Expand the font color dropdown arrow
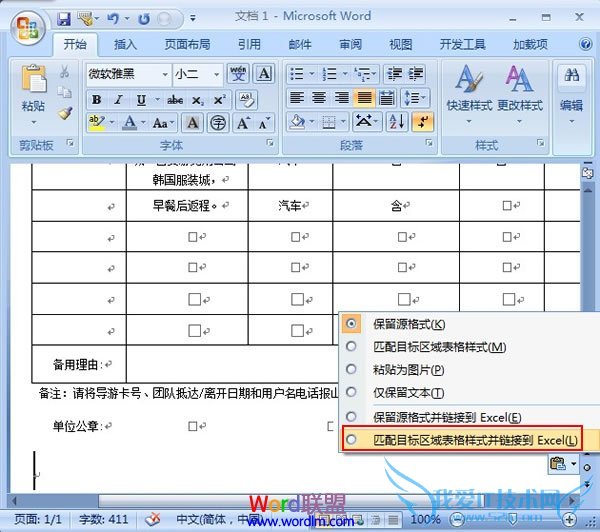This screenshot has height=532, width=600. tap(143, 123)
